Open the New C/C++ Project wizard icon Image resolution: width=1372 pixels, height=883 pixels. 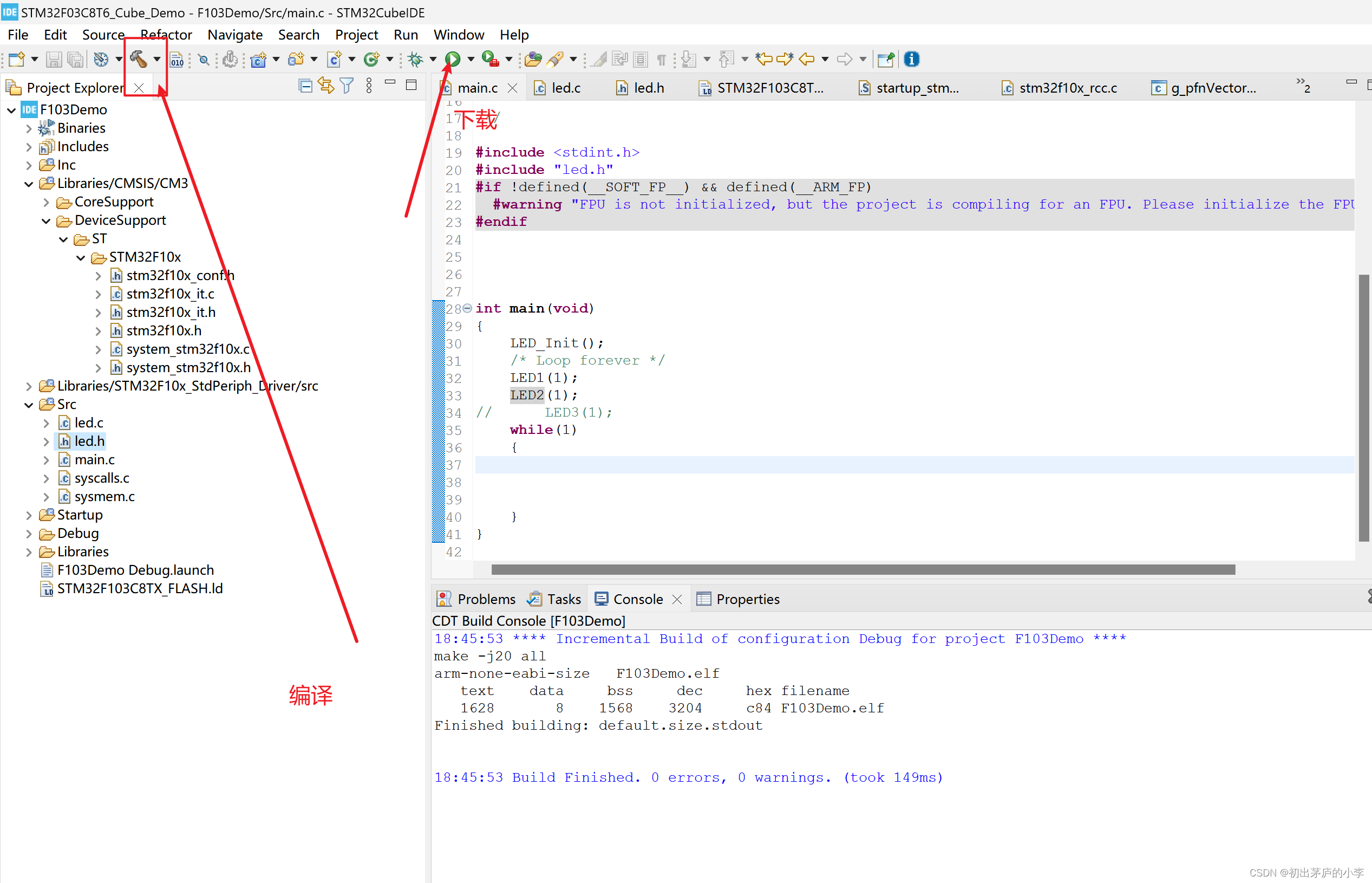coord(257,59)
